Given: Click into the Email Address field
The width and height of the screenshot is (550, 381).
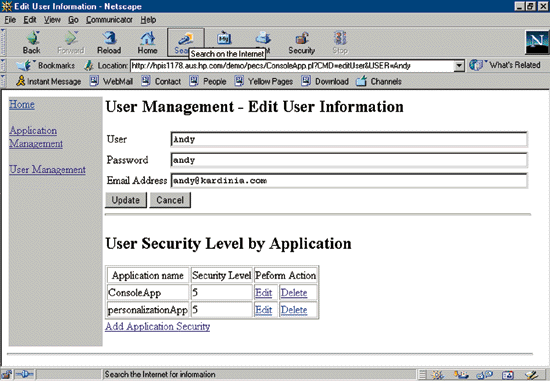Looking at the screenshot, I should pyautogui.click(x=349, y=181).
